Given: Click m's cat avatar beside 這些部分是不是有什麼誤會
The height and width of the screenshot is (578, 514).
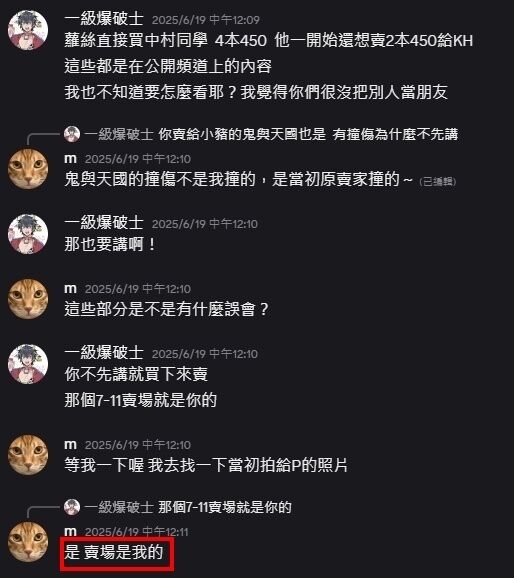Looking at the screenshot, I should tap(28, 299).
